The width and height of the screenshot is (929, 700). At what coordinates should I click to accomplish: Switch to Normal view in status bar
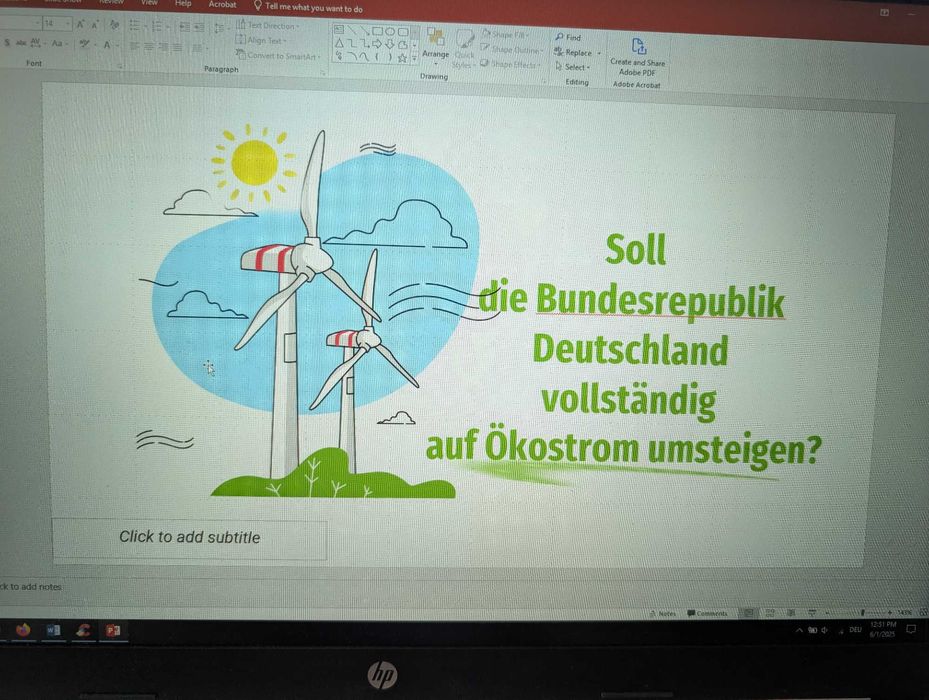[749, 613]
